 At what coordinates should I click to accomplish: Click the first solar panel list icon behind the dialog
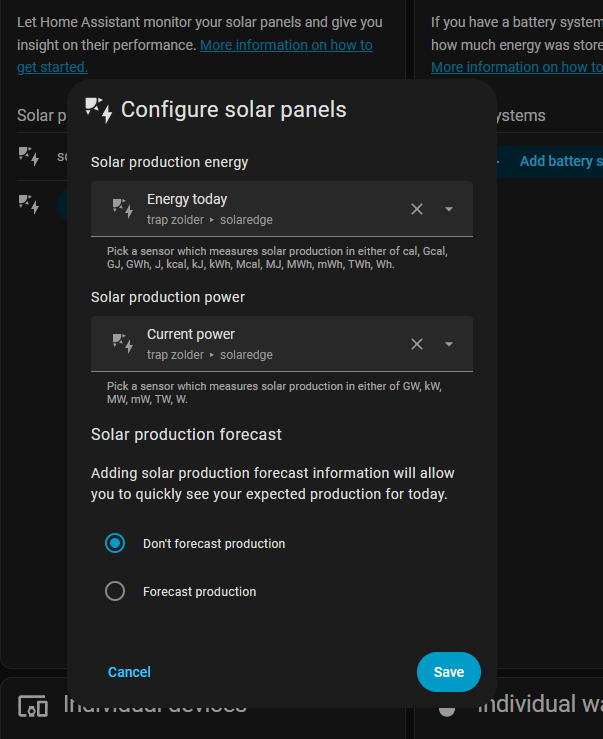click(29, 156)
